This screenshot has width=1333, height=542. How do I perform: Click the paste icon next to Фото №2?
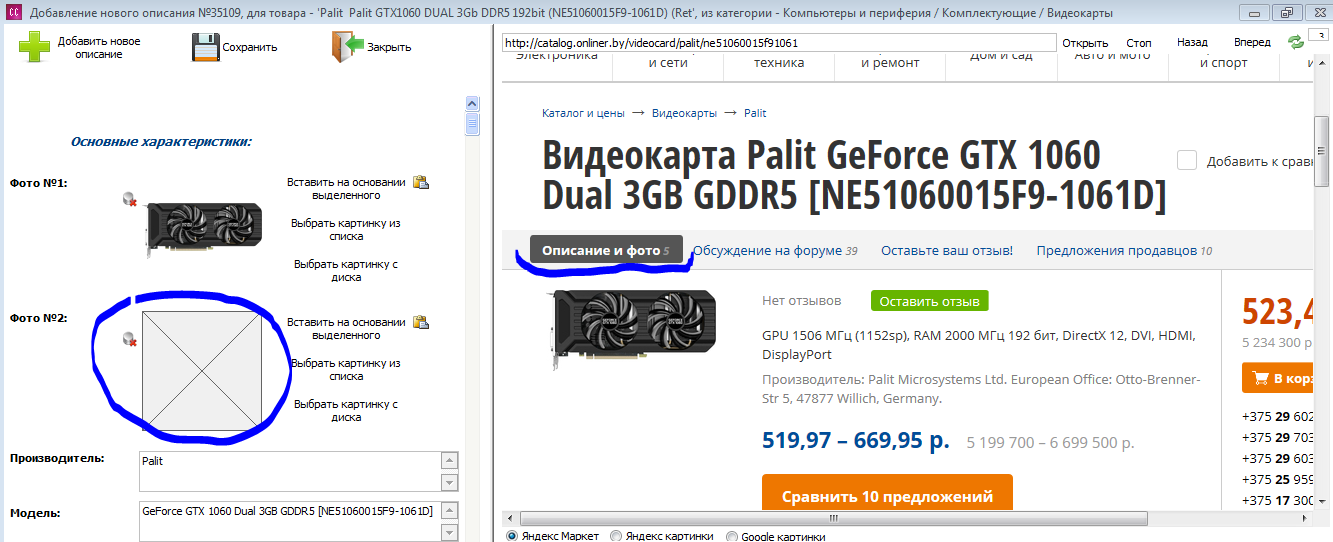[x=421, y=322]
